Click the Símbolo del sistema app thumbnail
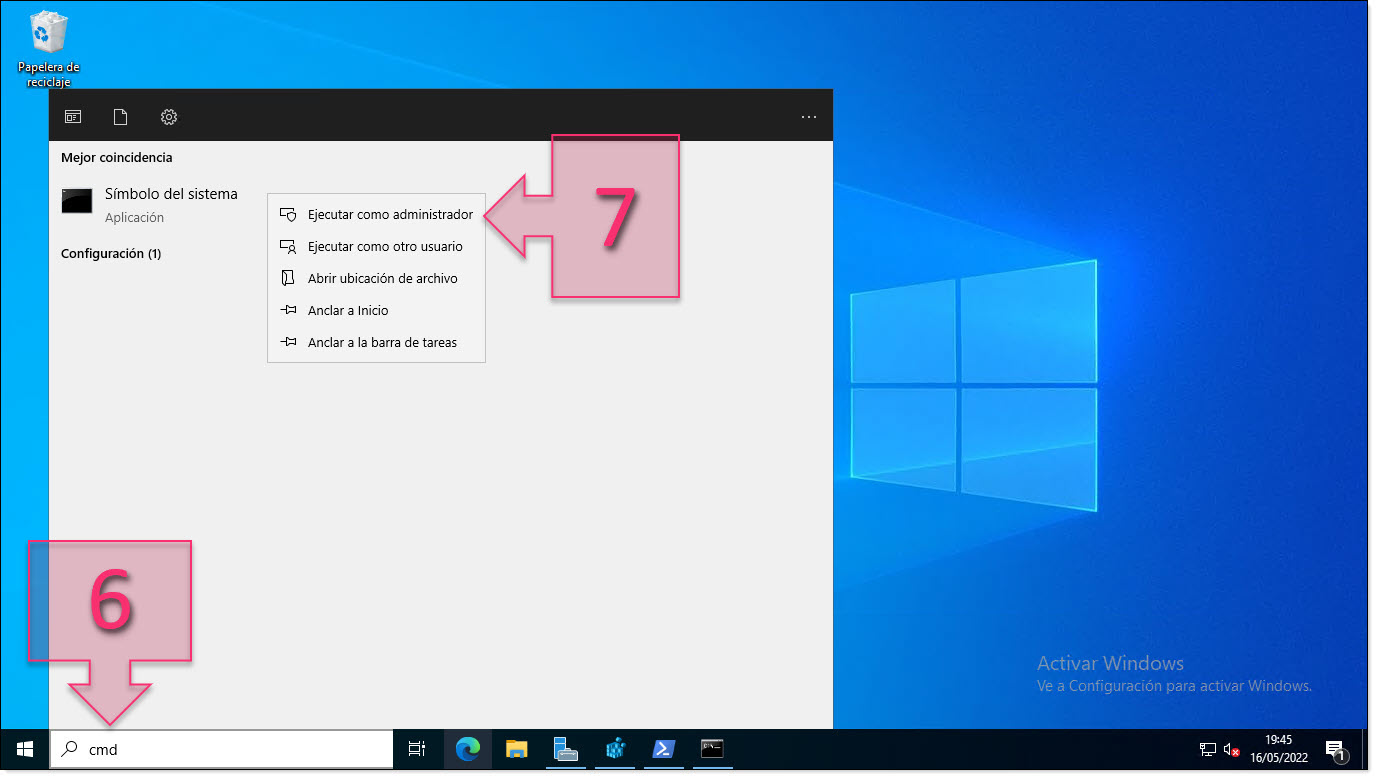 point(77,201)
